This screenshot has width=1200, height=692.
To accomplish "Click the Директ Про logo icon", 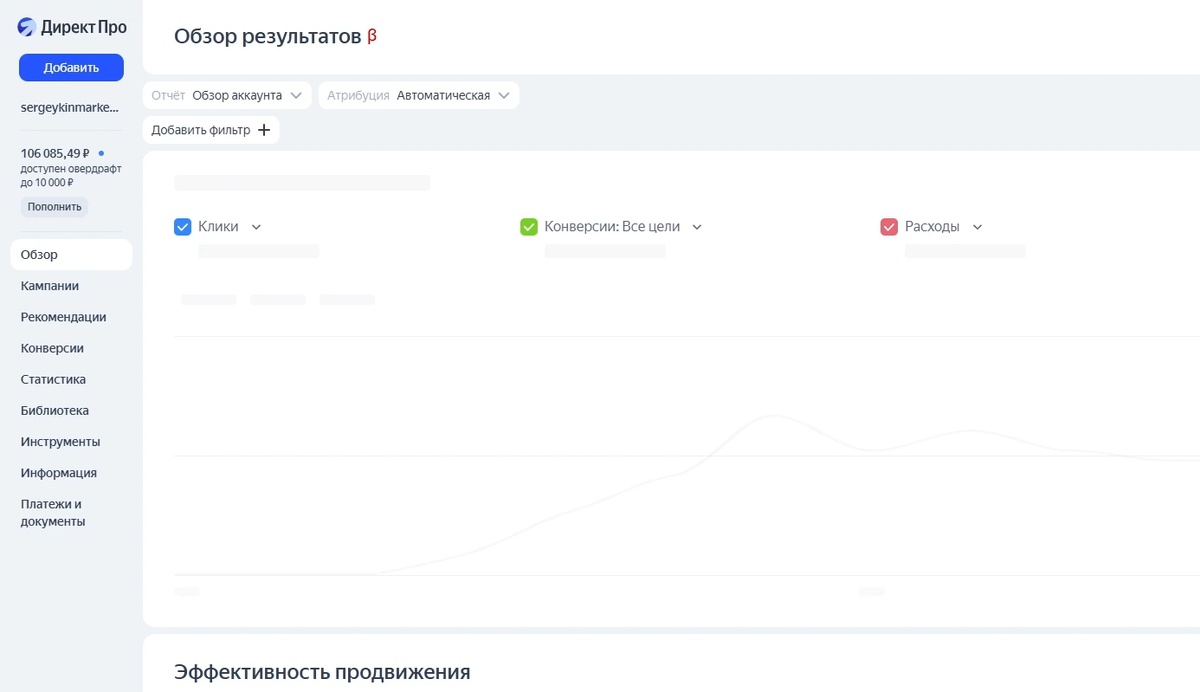I will [27, 27].
